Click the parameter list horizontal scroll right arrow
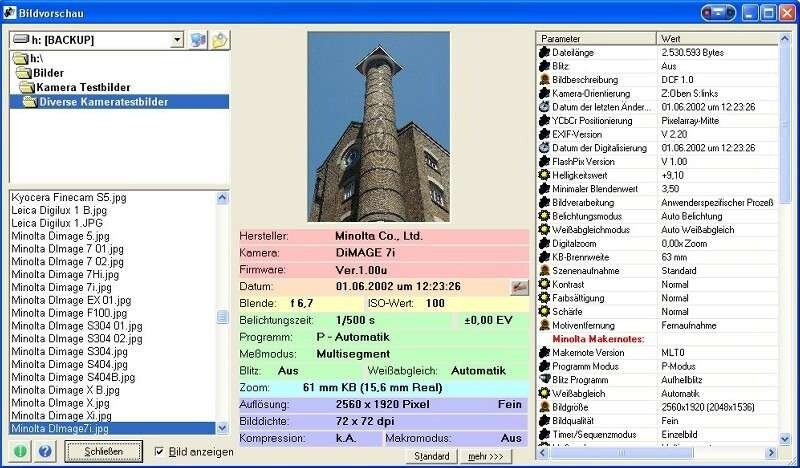Viewport: 800px width, 468px height. pyautogui.click(x=772, y=453)
